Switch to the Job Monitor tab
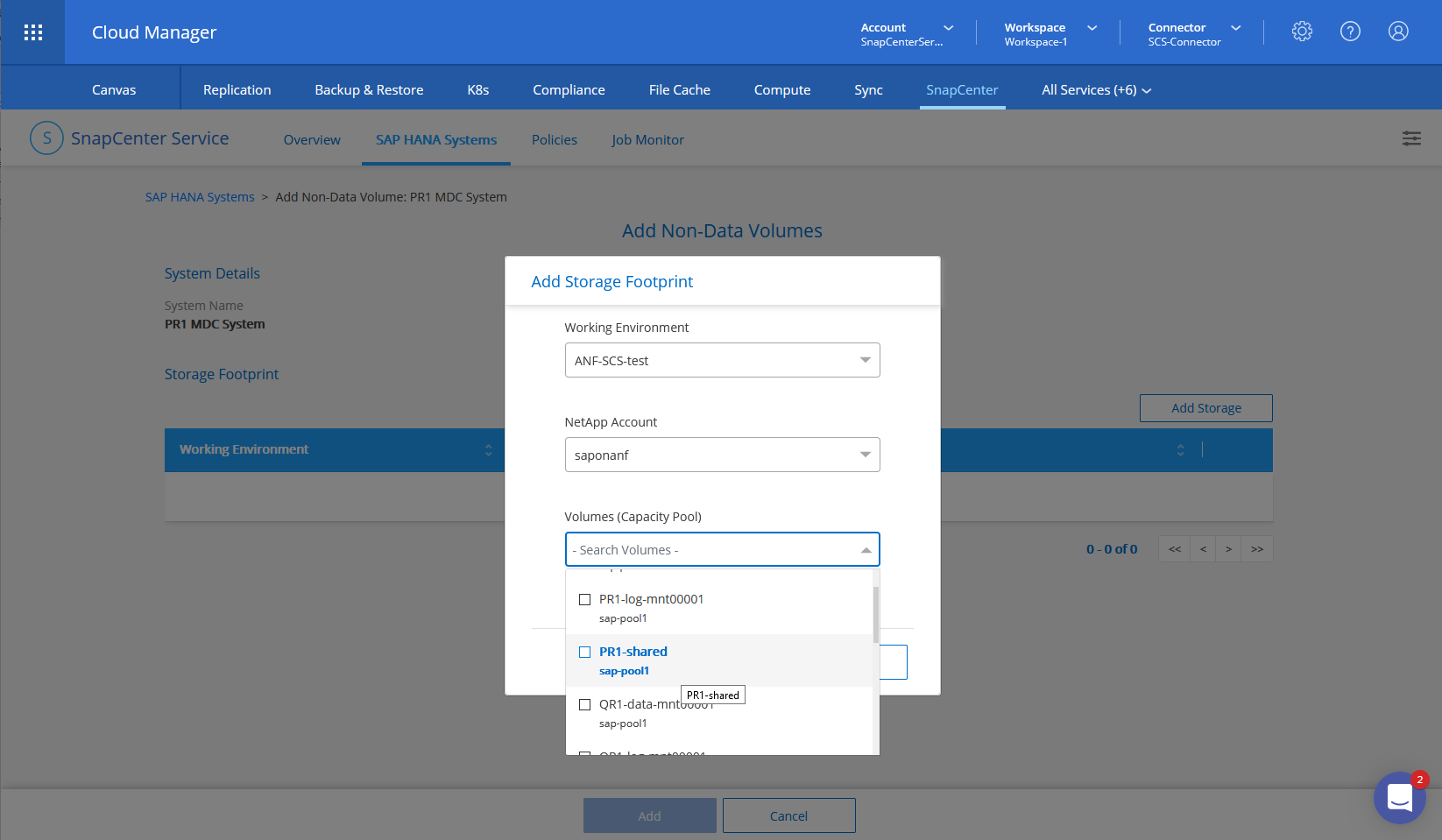The height and width of the screenshot is (840, 1442). pos(647,140)
